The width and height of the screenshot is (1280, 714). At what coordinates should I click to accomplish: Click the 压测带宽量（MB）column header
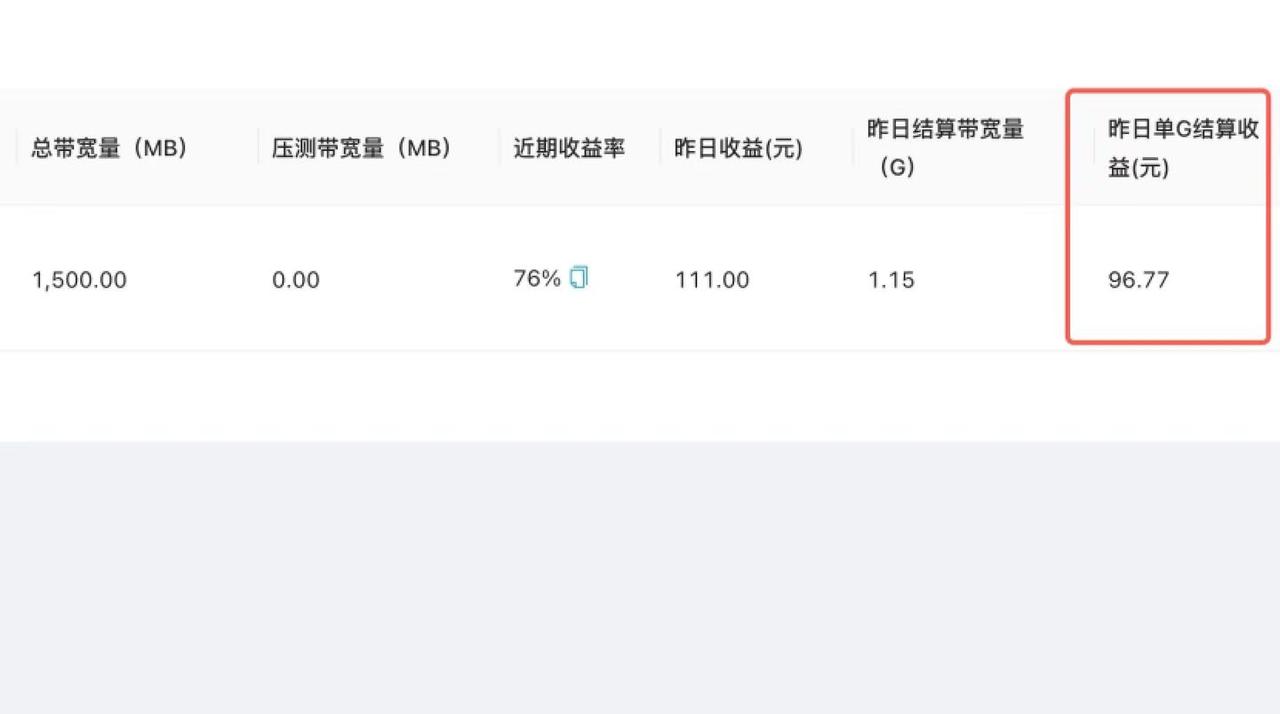point(362,148)
